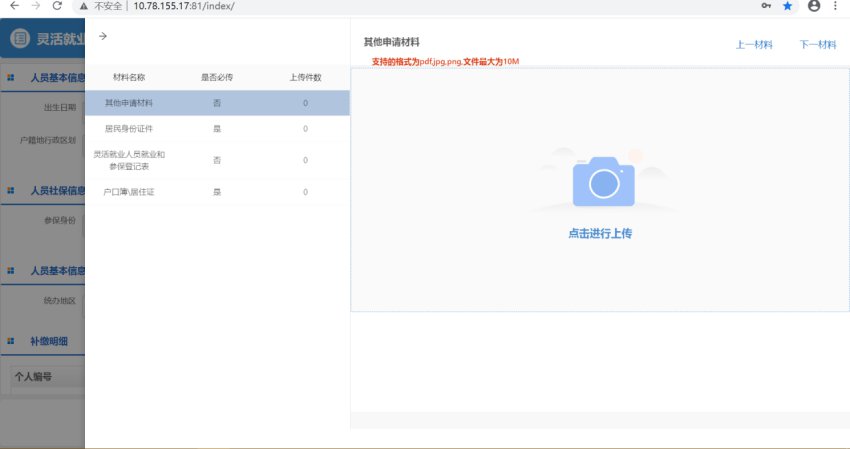Screen dimensions: 850x449
Task: Select the 户口簿\居住证 row
Action: coord(128,192)
